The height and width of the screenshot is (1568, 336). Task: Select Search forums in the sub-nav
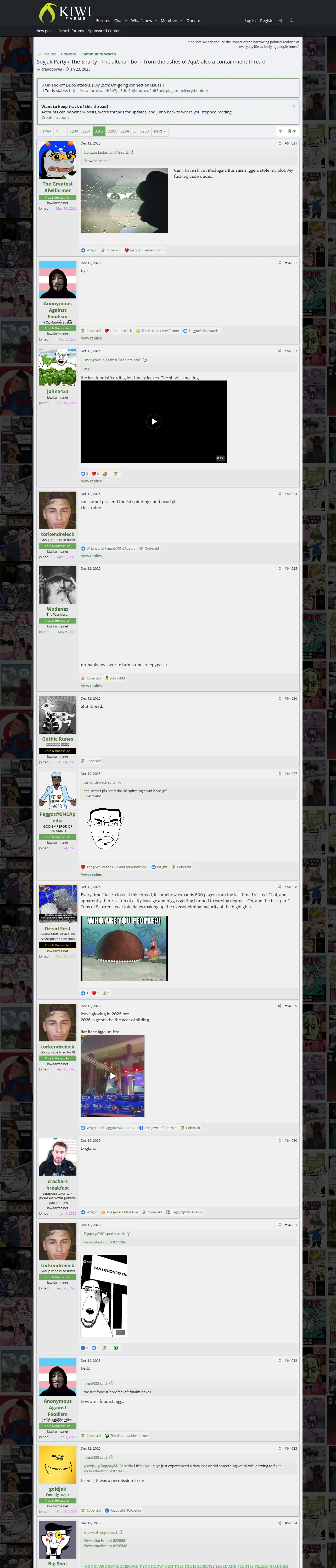pyautogui.click(x=71, y=31)
